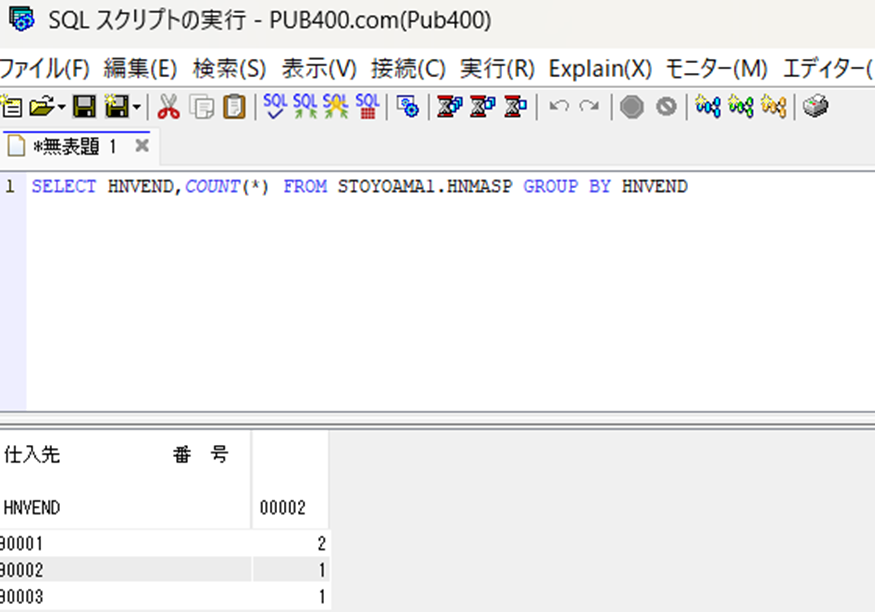
Task: Click line number 1 in the gutter
Action: (10, 186)
